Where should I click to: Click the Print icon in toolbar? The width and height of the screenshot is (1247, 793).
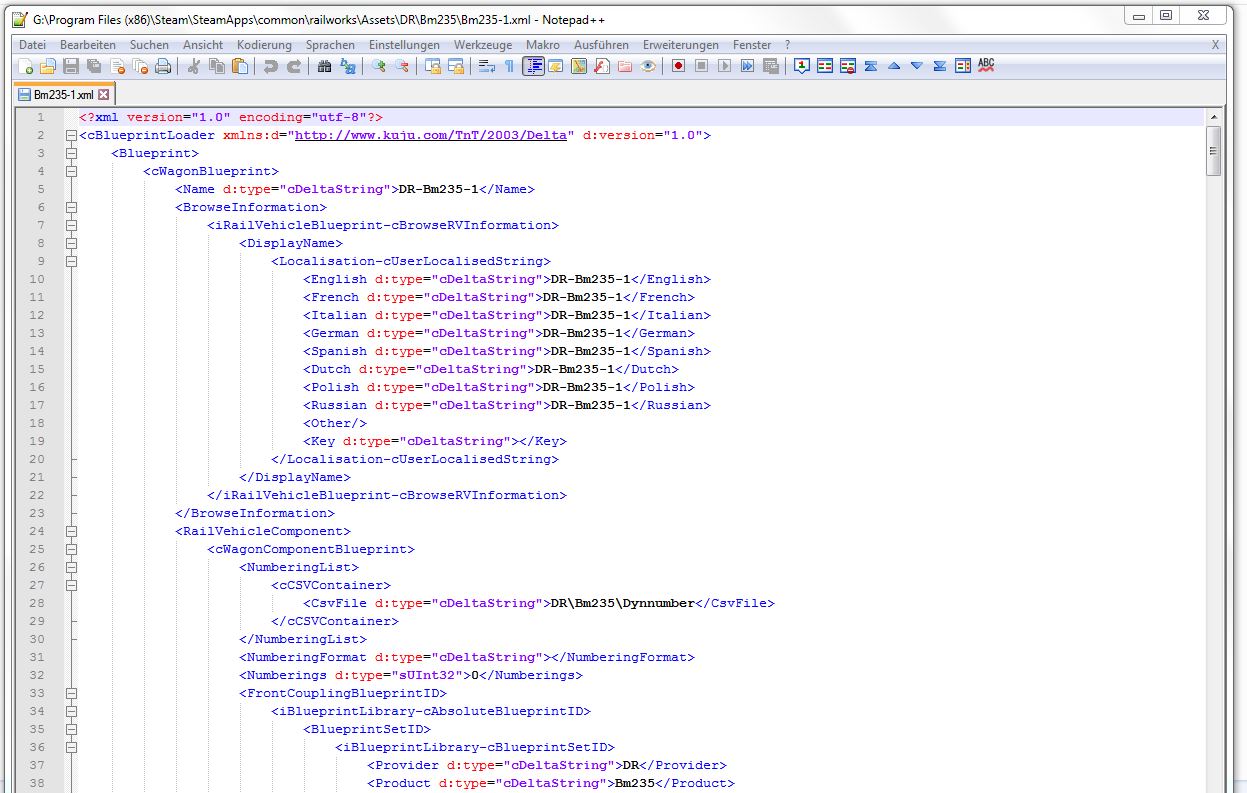(162, 67)
